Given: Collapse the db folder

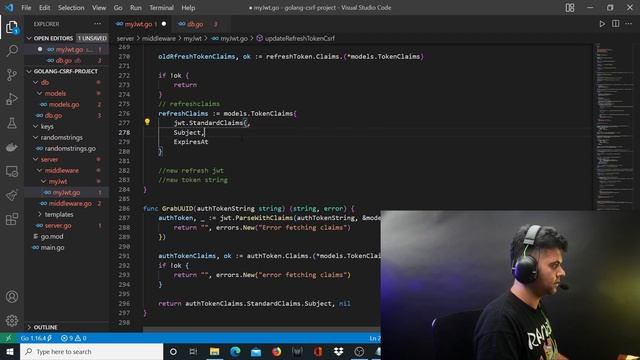Looking at the screenshot, I should click(36, 82).
